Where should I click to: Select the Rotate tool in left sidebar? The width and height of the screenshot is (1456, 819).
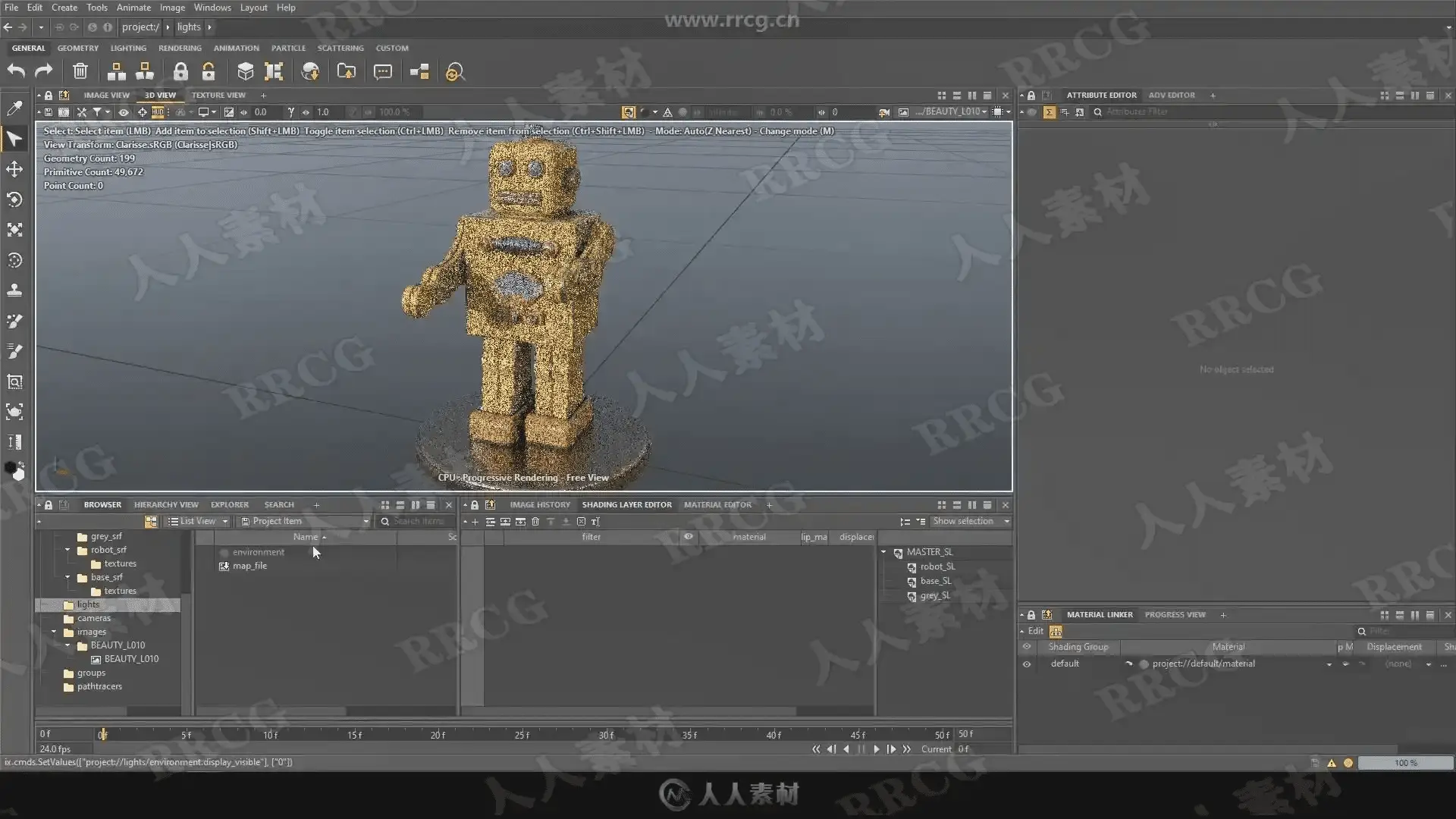point(14,199)
